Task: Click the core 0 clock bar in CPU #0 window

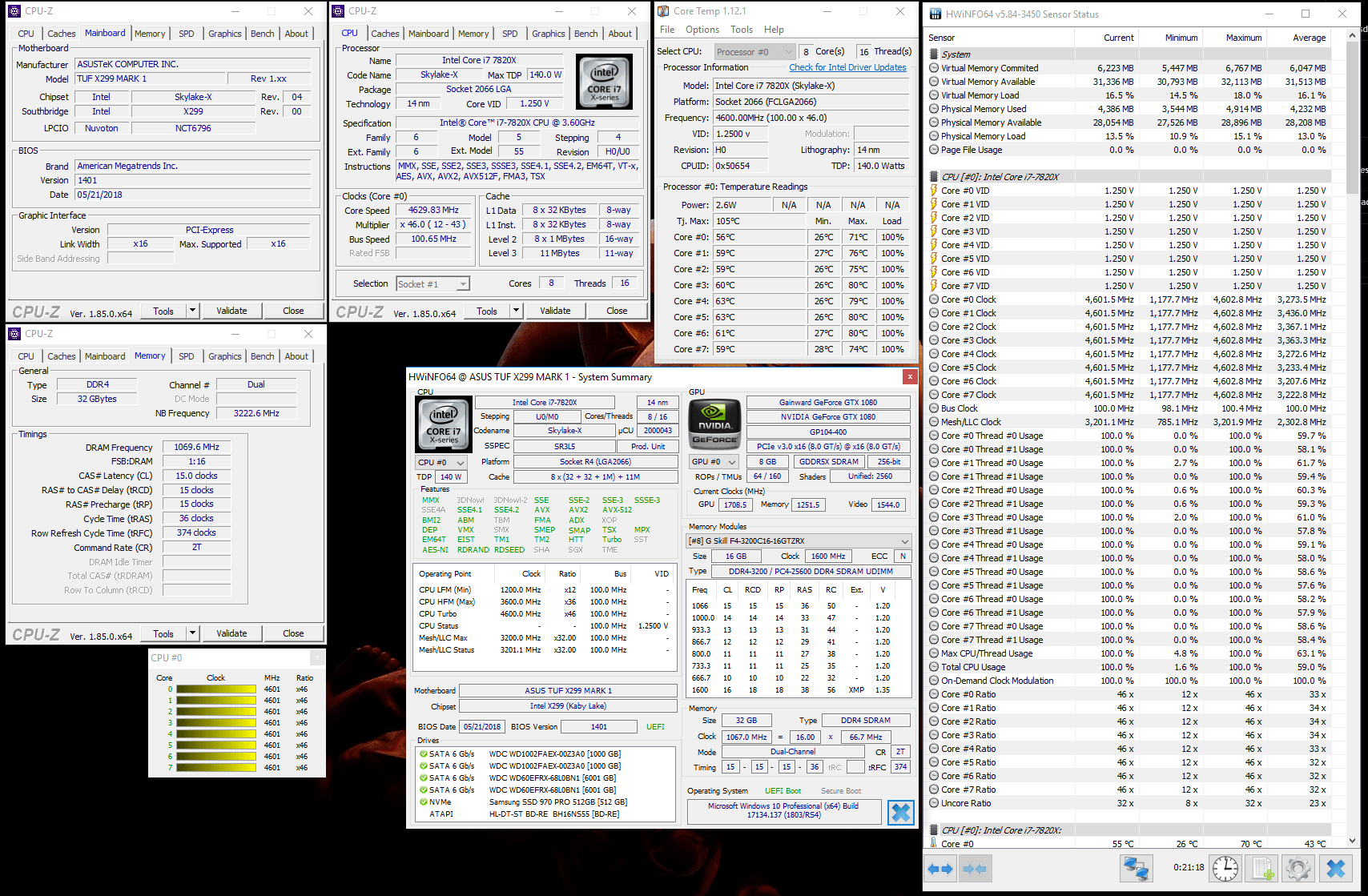Action: point(216,689)
